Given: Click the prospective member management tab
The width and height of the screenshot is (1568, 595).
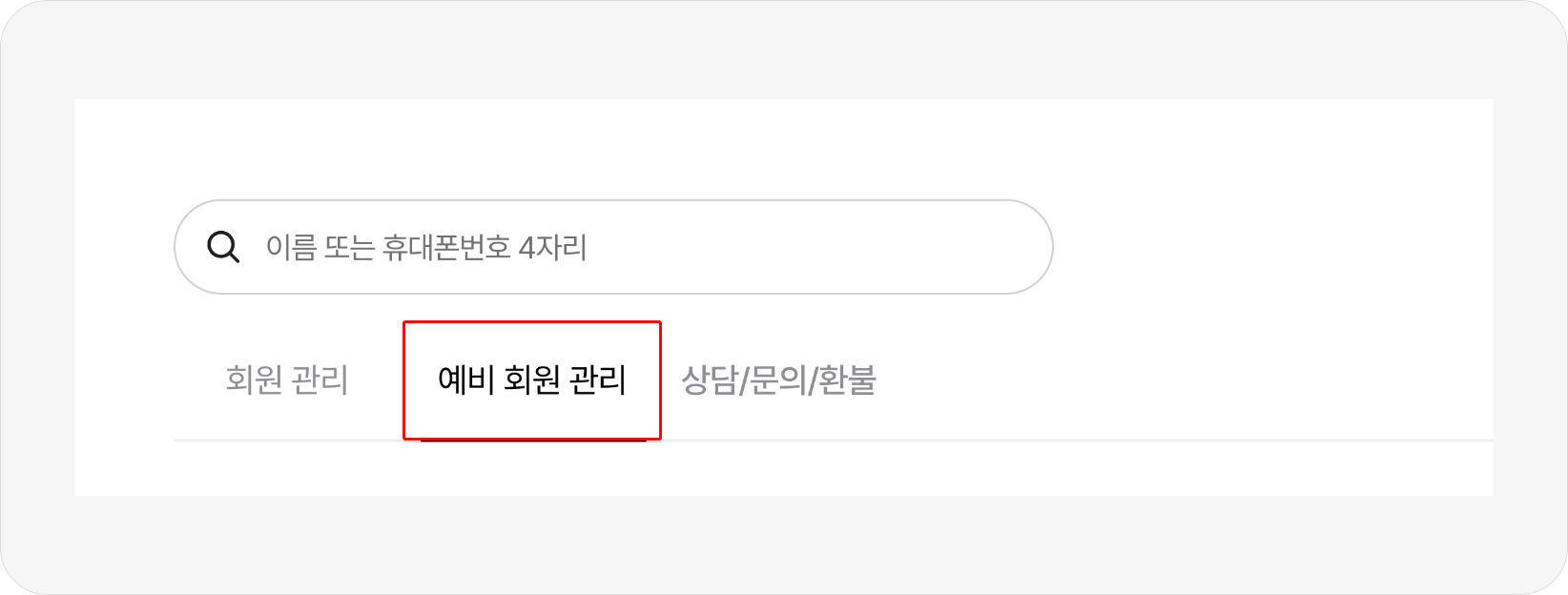Looking at the screenshot, I should pyautogui.click(x=531, y=380).
